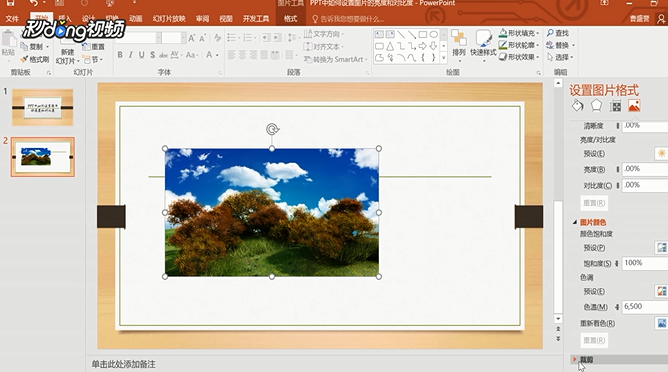Open the Fill & Line pane icon
The image size is (668, 372).
577,105
